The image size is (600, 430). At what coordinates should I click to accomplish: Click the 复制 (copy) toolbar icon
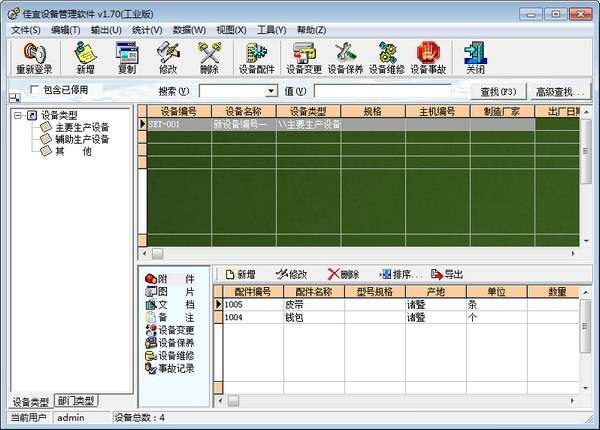coord(127,58)
